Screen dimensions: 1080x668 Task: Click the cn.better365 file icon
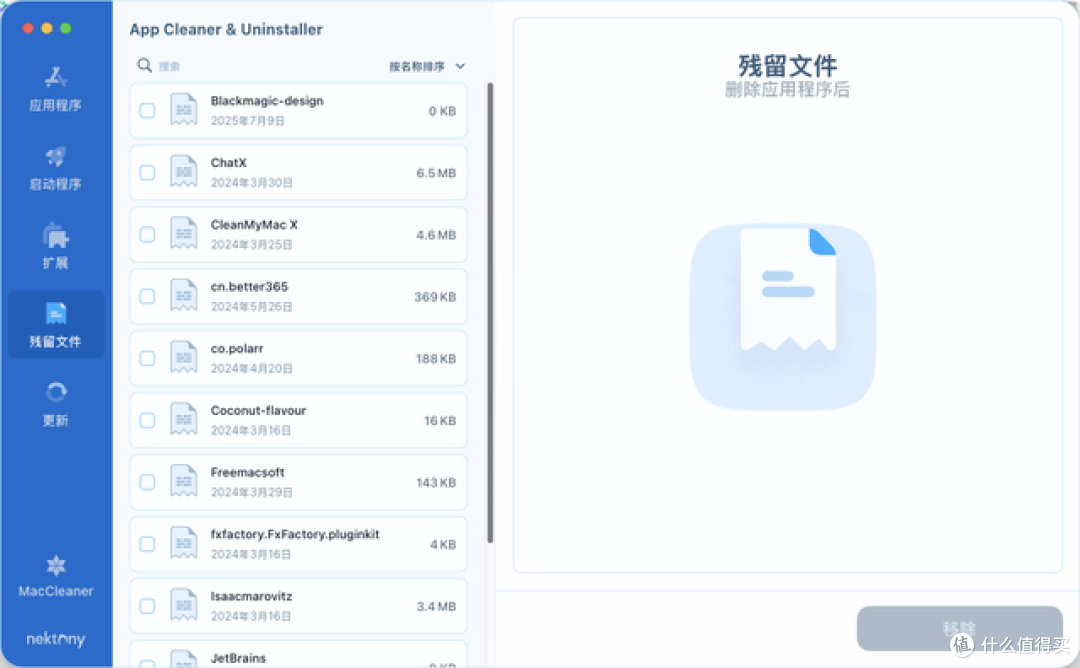[x=183, y=296]
